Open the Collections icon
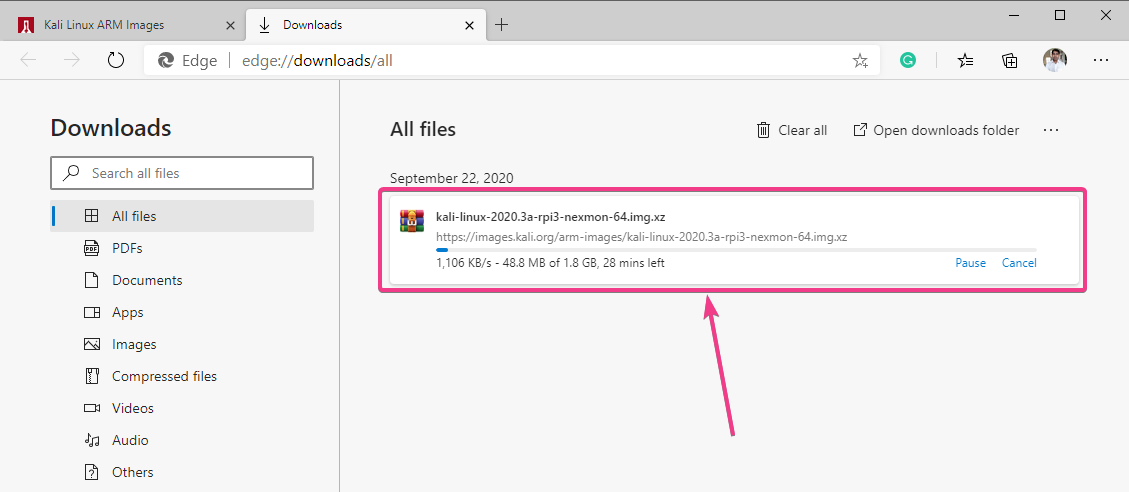This screenshot has width=1129, height=492. (1009, 61)
